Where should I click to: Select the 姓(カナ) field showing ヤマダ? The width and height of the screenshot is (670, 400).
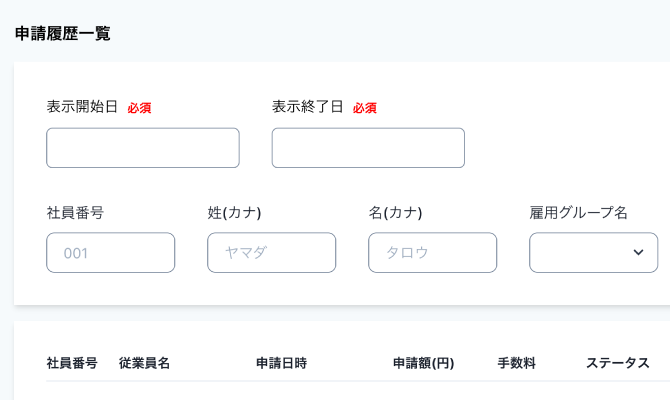tap(271, 253)
